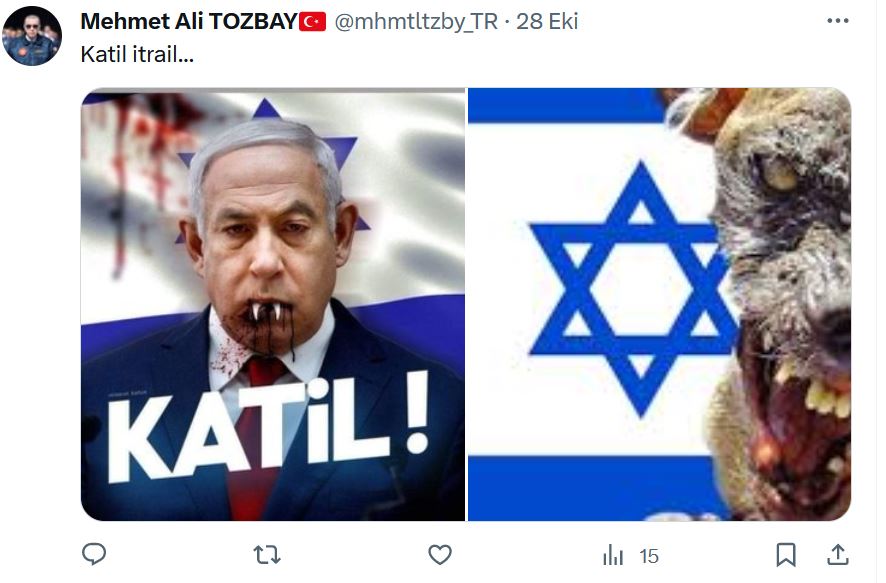Click the white KATİL! caption in the image
This screenshot has width=886, height=583.
[267, 428]
